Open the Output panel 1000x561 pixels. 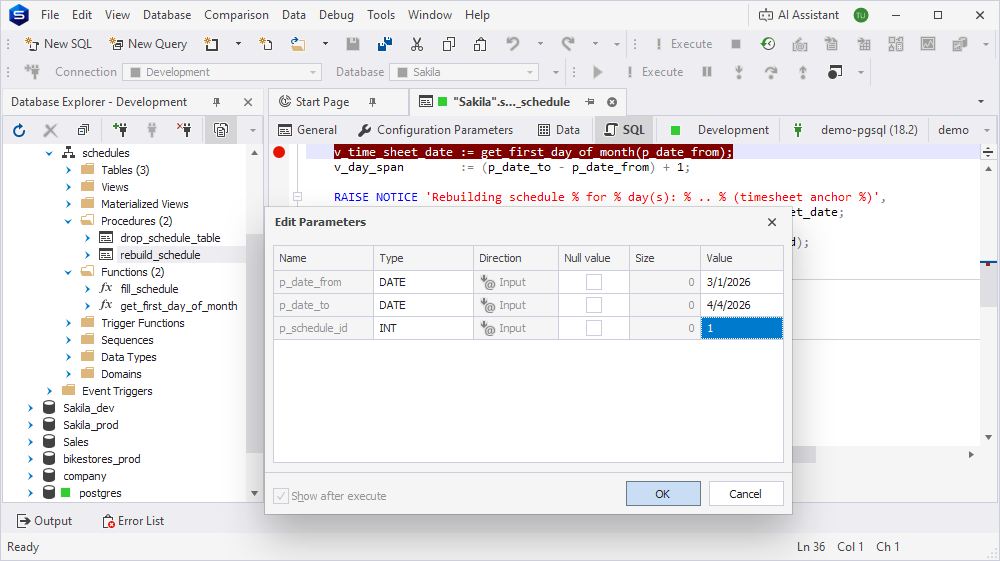(x=44, y=521)
